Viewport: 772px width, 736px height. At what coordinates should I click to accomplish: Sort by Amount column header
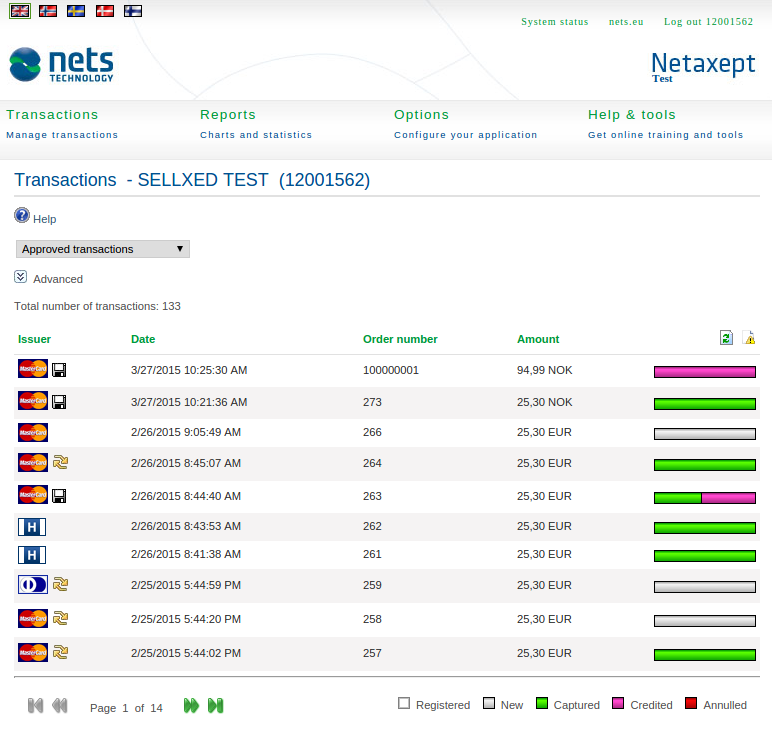[x=538, y=339]
